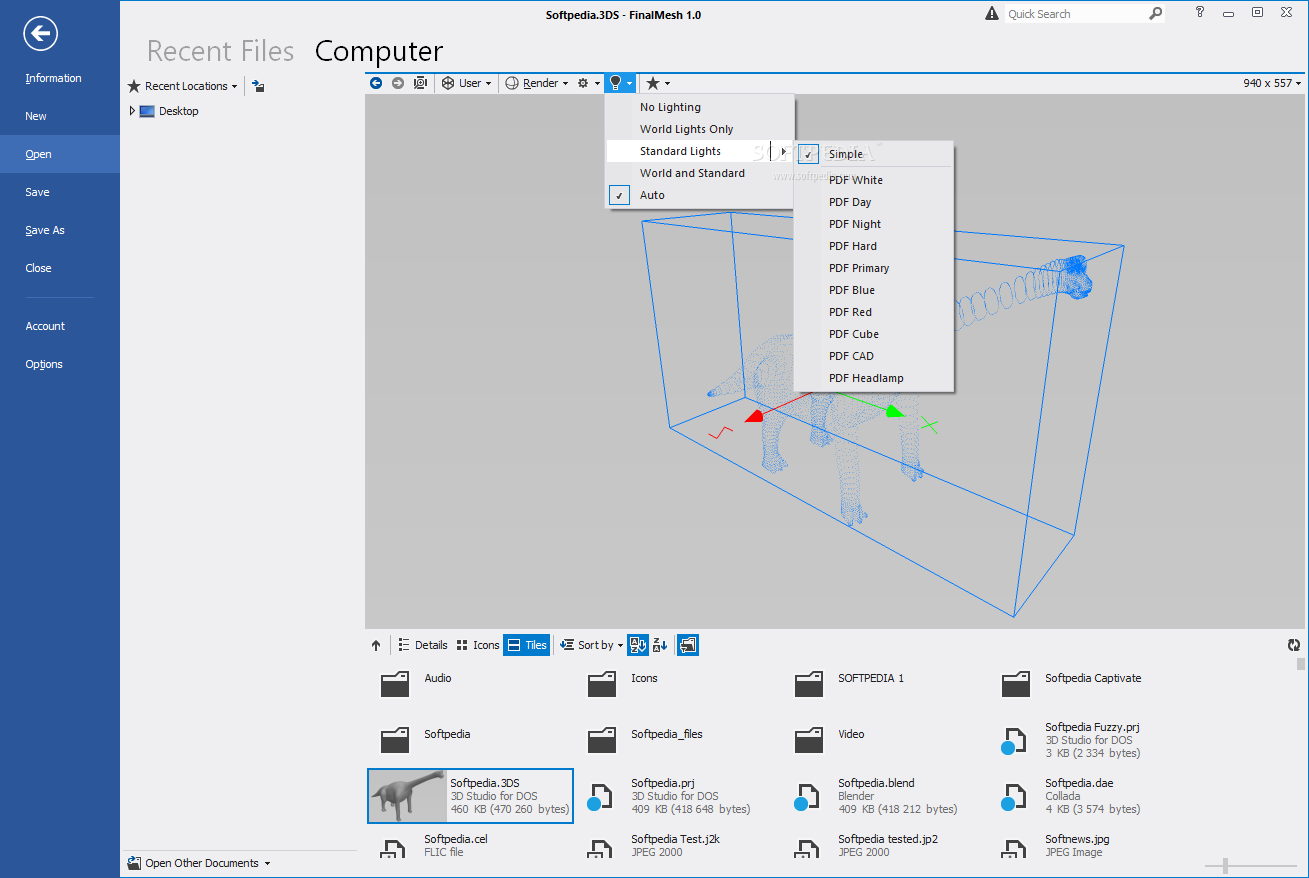Click the warning triangle icon near Quick Search

click(x=991, y=13)
